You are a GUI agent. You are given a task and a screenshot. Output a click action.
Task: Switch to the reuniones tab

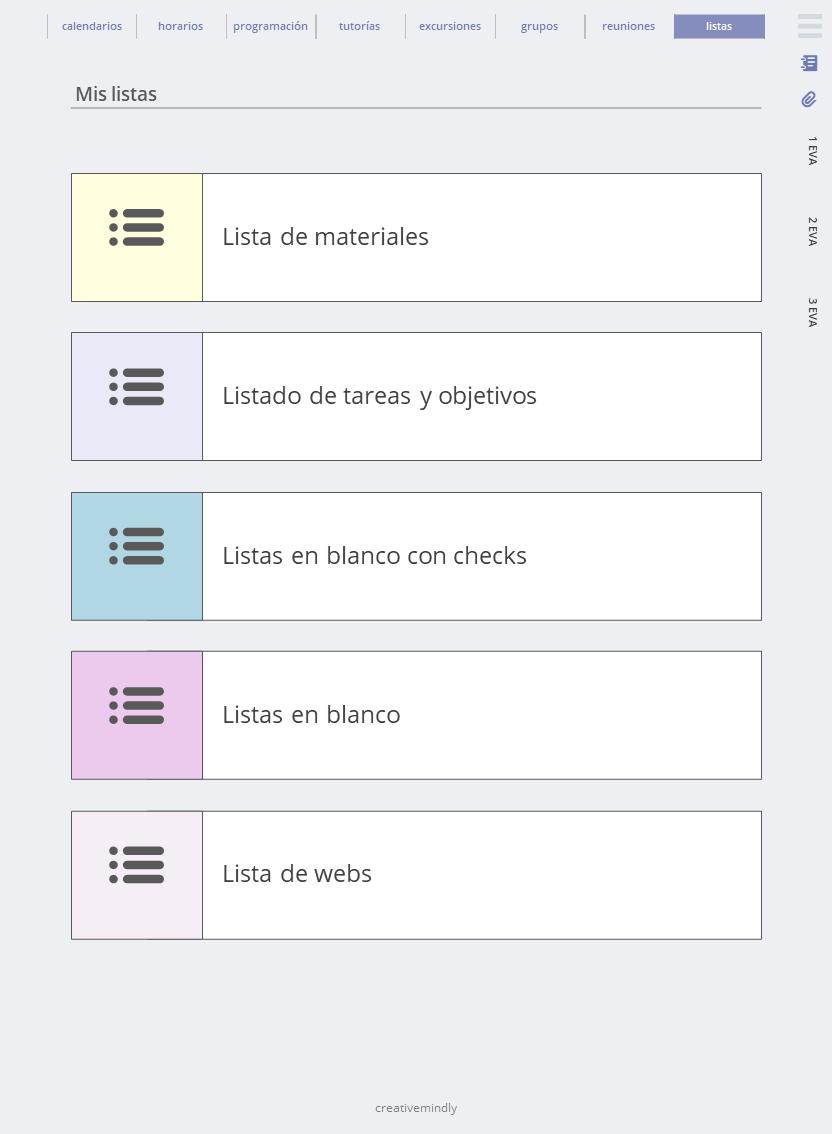point(628,26)
